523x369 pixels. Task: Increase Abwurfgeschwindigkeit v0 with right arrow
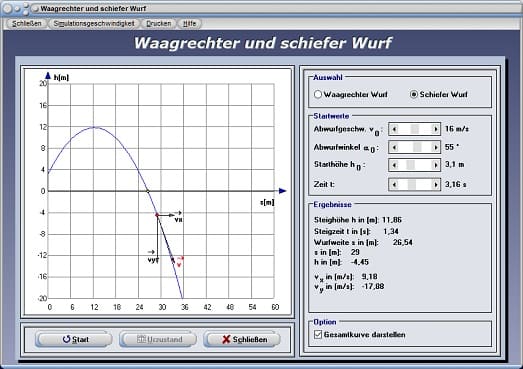click(x=435, y=129)
